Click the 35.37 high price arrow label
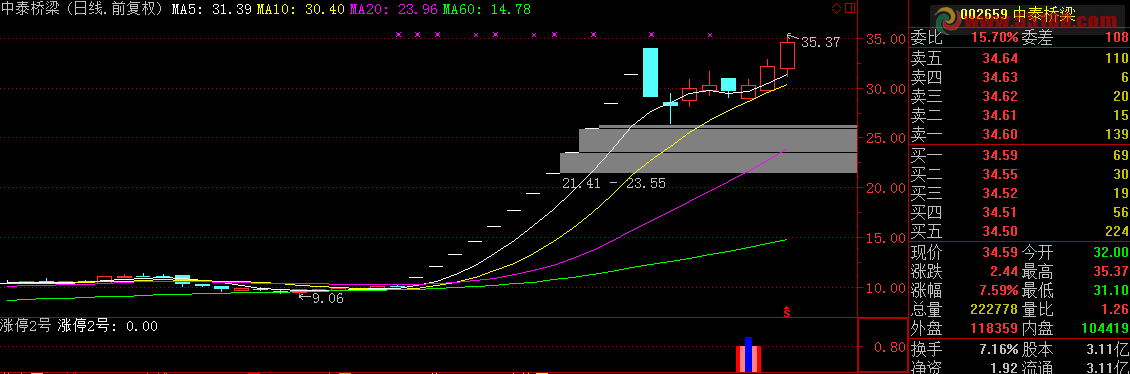 [x=813, y=41]
